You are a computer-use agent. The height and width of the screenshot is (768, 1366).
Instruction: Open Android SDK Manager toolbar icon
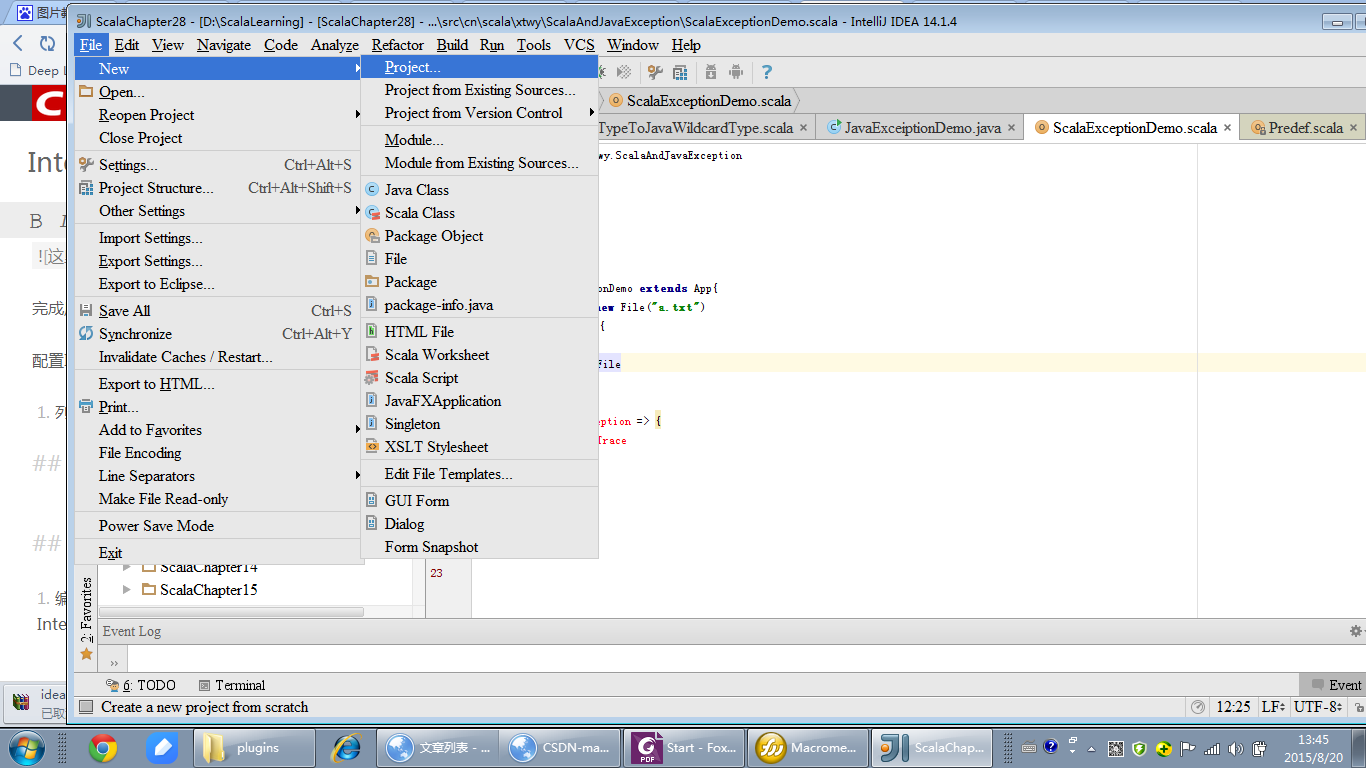pos(711,72)
